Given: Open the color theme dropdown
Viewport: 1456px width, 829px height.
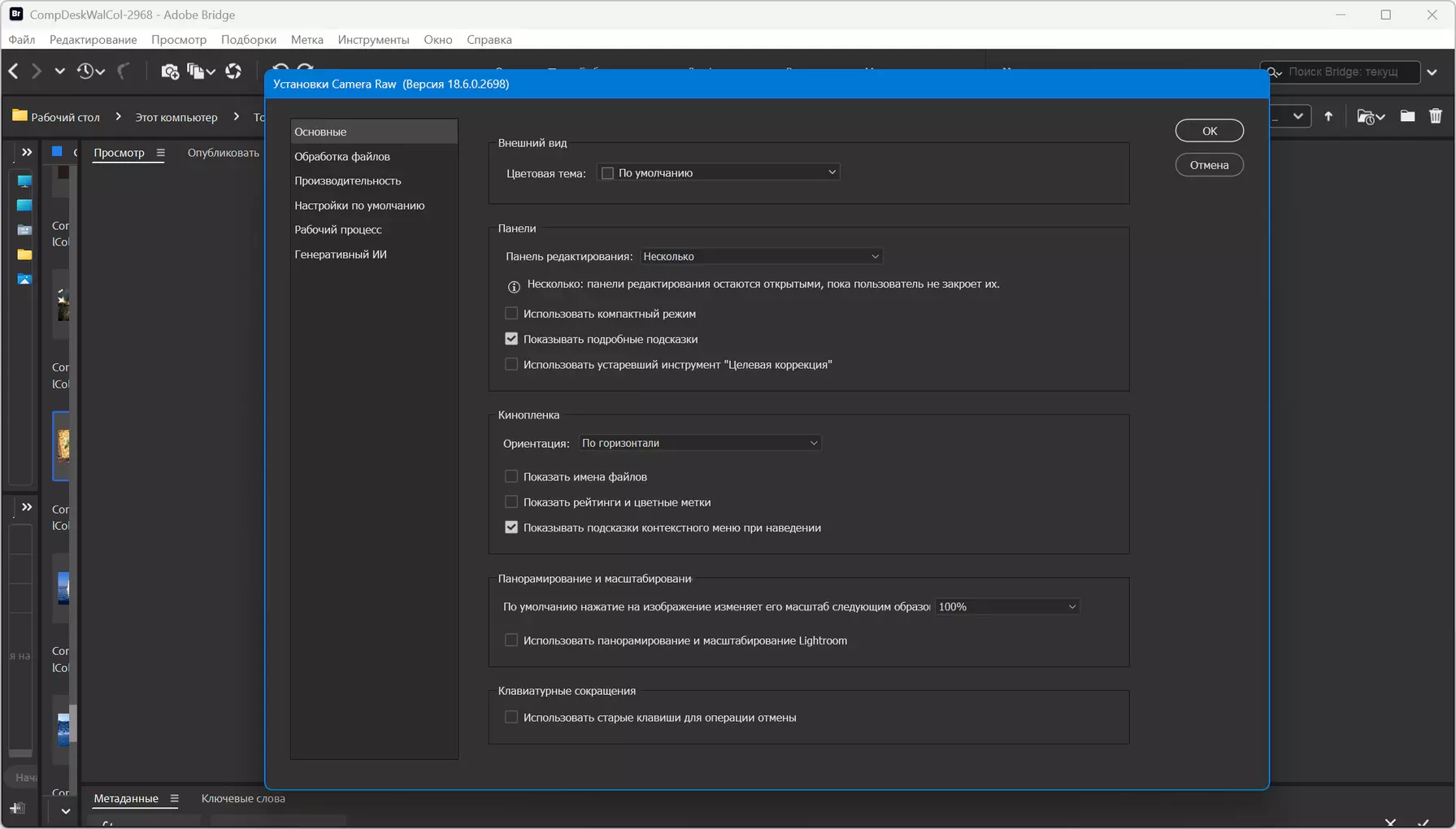Looking at the screenshot, I should [719, 172].
